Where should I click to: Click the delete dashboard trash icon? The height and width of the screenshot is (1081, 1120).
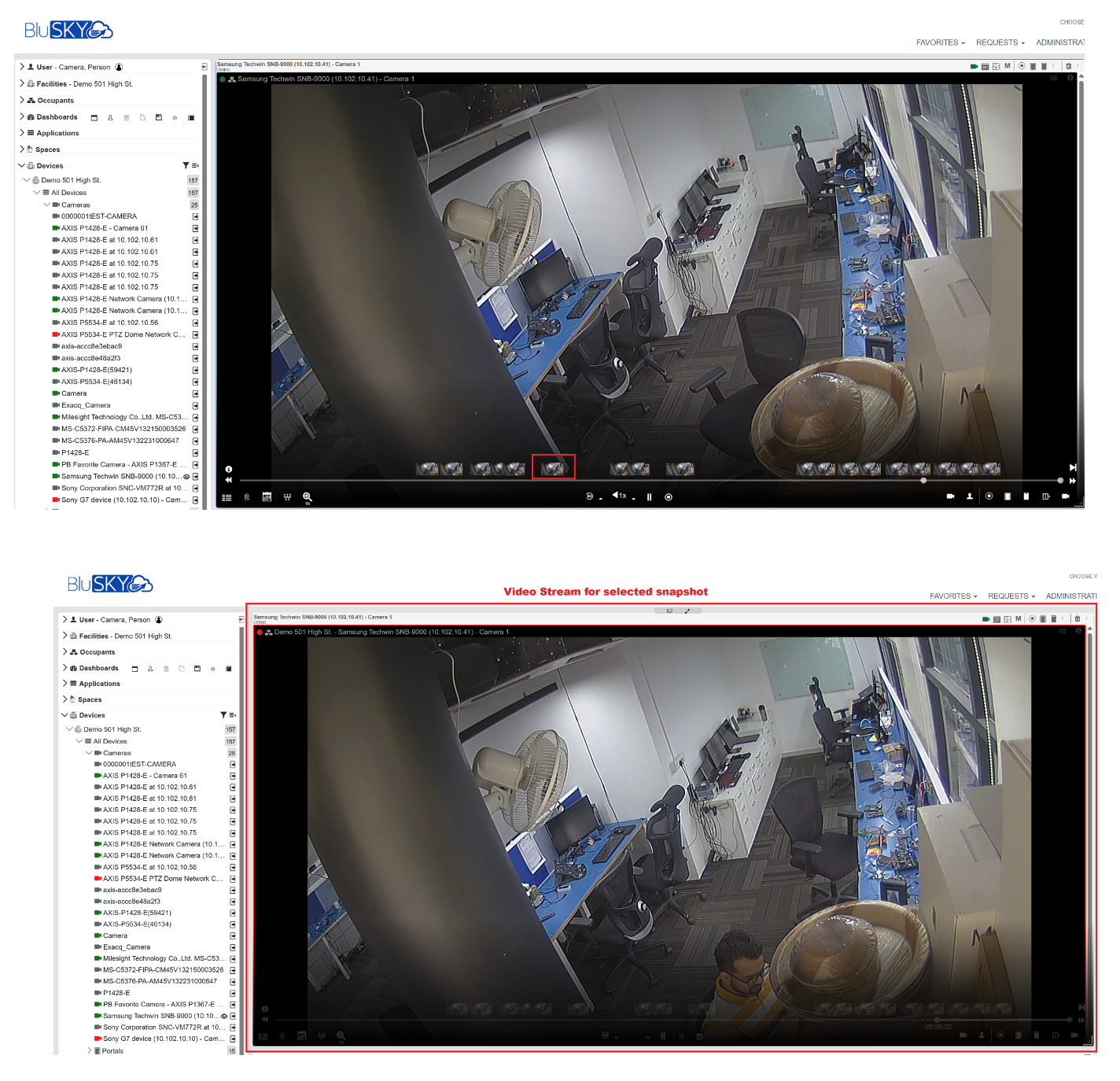click(127, 117)
